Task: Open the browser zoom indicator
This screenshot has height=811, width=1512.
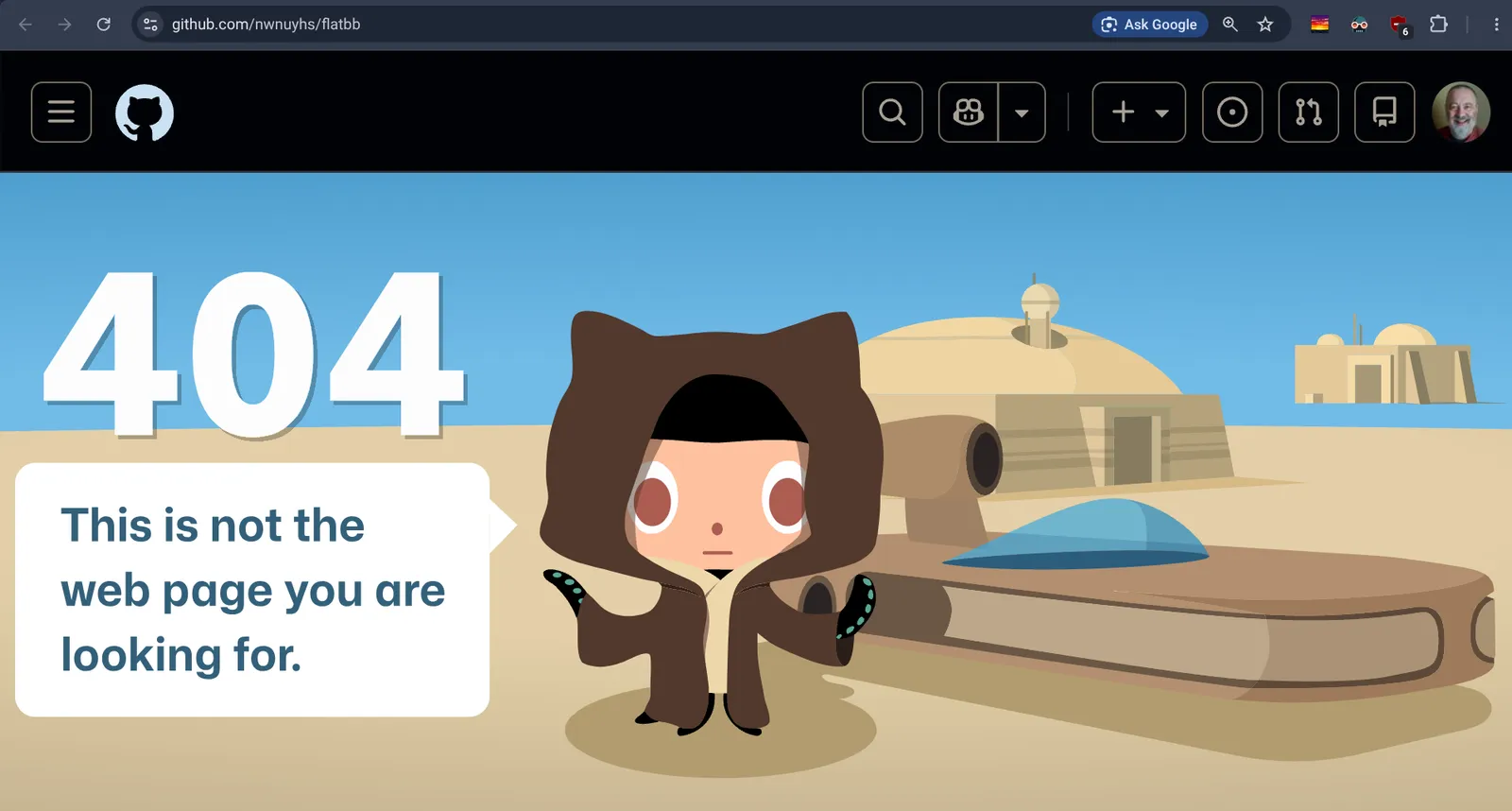Action: point(1229,25)
